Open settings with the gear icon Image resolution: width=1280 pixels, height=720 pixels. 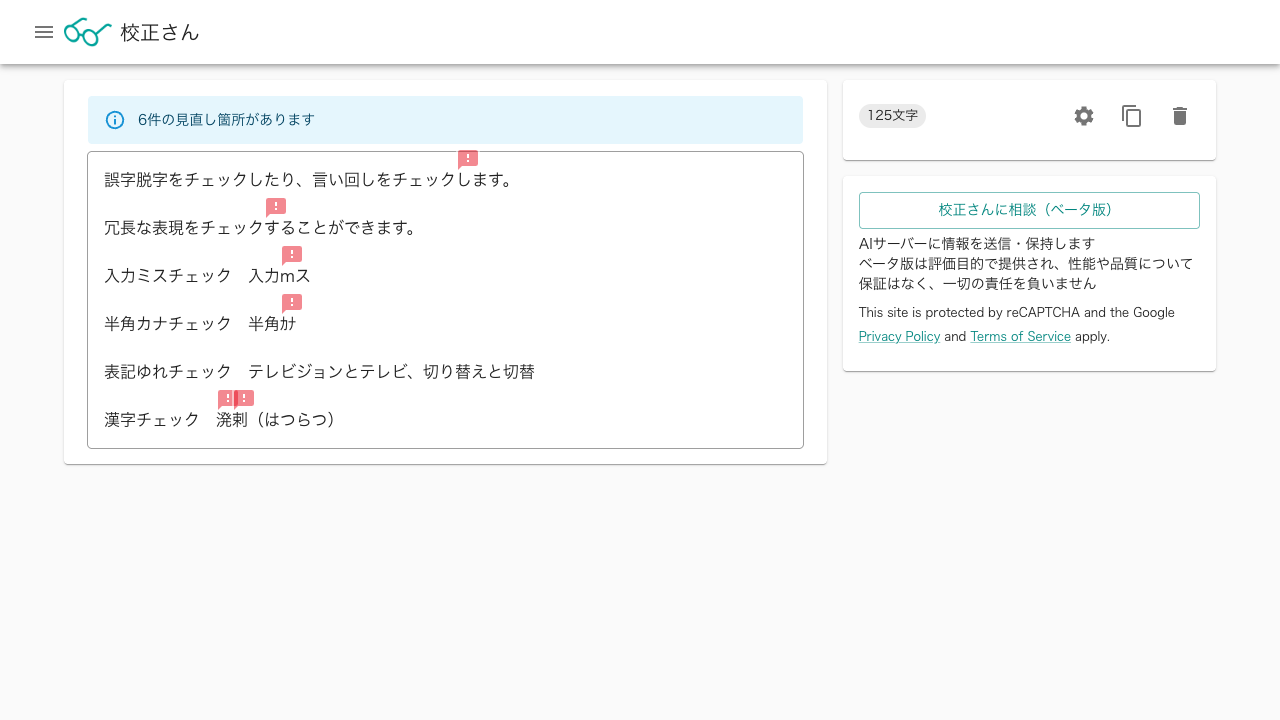1084,116
